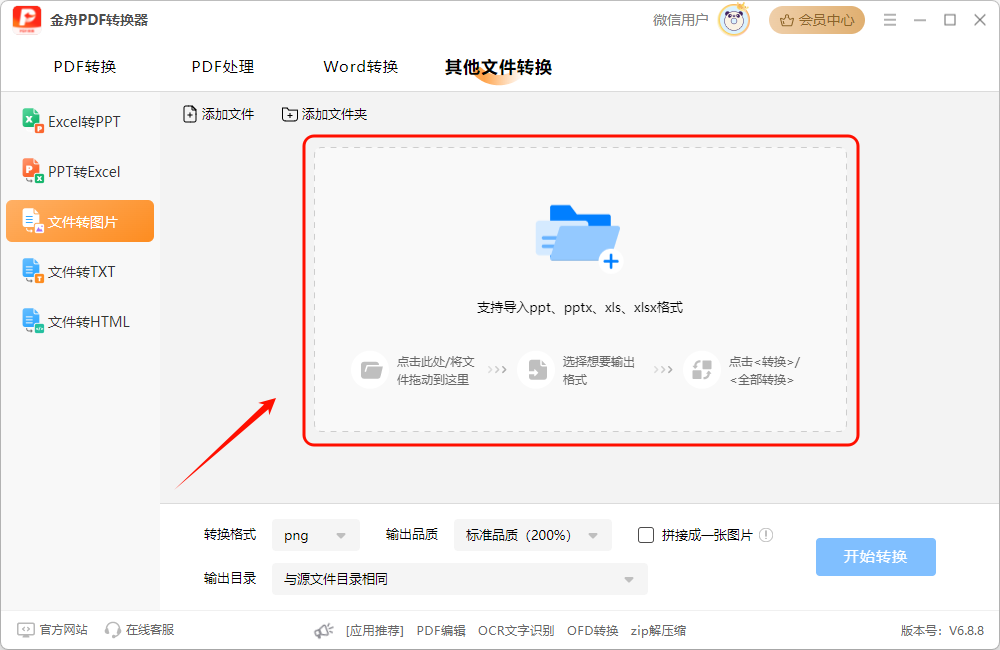
Task: Open the PDF编辑 recommended app link
Action: coord(441,631)
